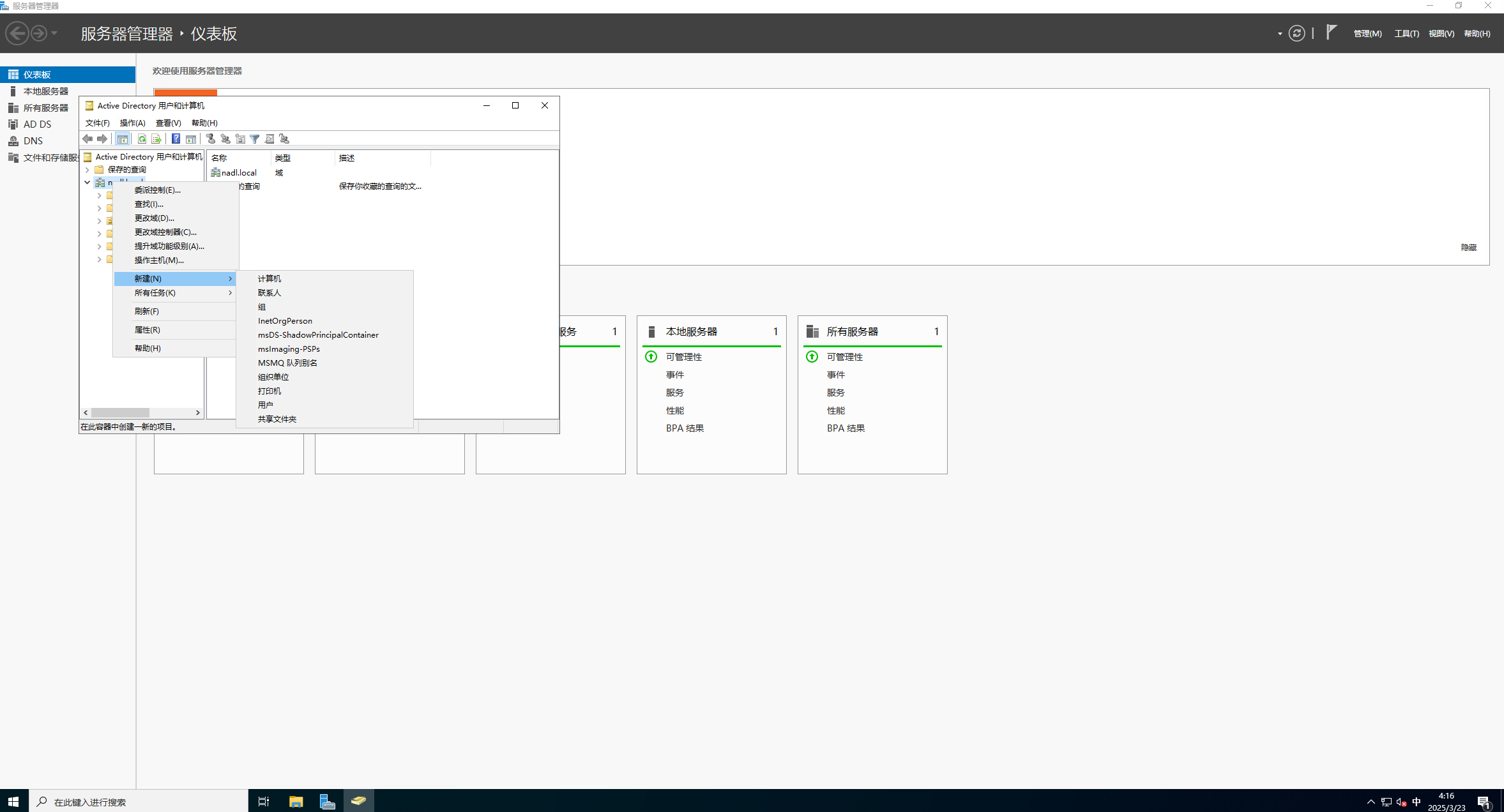1504x812 pixels.
Task: Toggle show/hide action pane toolbar icon
Action: (191, 139)
